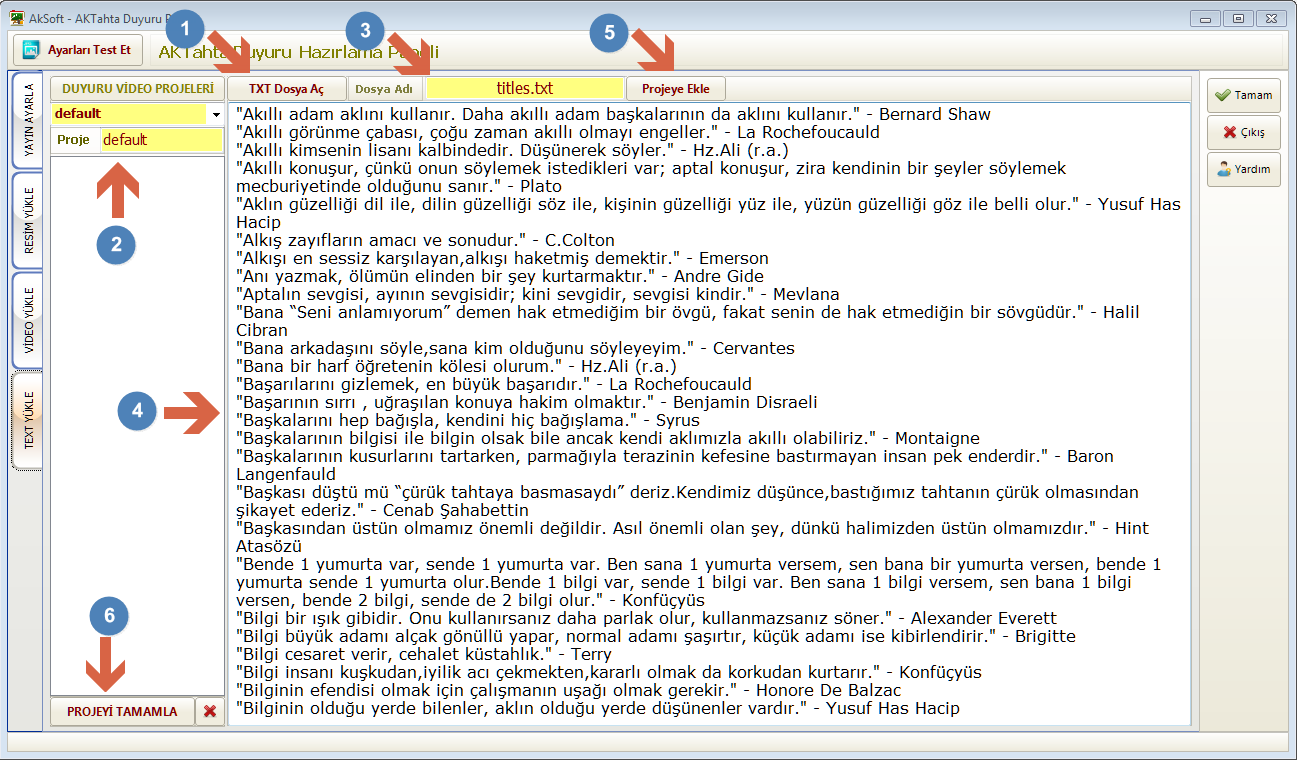Click the 'Bende 1 yumurta var' quote
Viewport: 1297px width, 760px height.
[699, 582]
